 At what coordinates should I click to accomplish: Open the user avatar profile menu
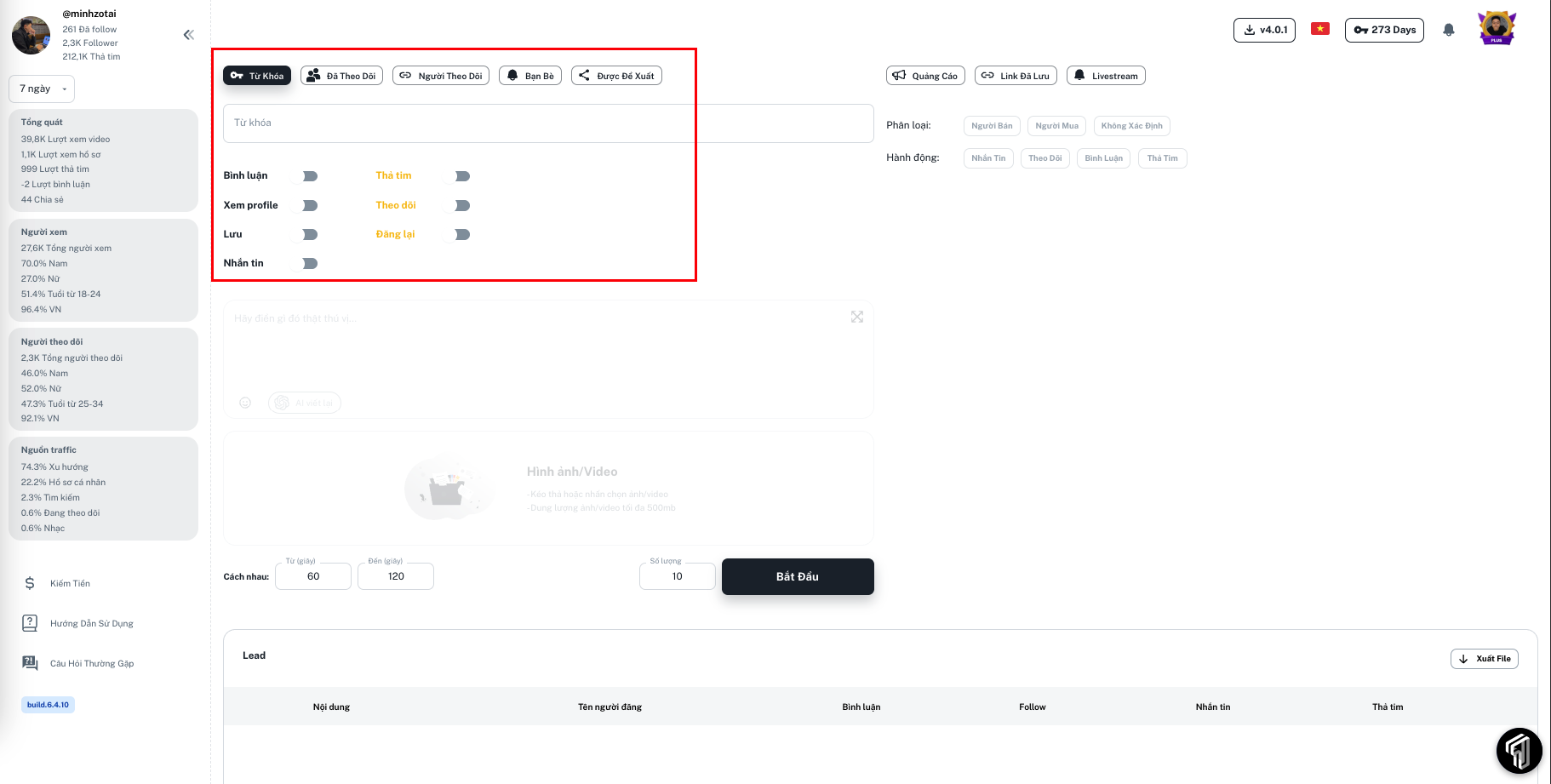pyautogui.click(x=1497, y=29)
